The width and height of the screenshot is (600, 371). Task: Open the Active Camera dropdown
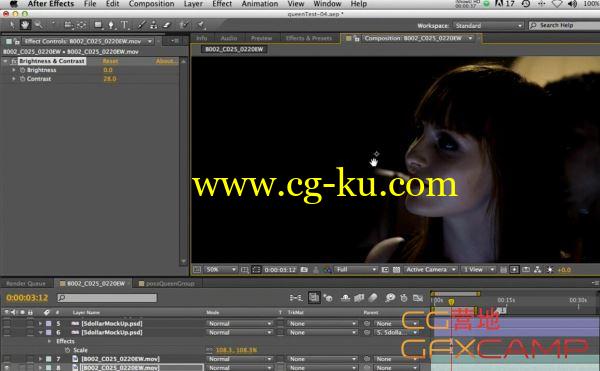click(x=430, y=270)
